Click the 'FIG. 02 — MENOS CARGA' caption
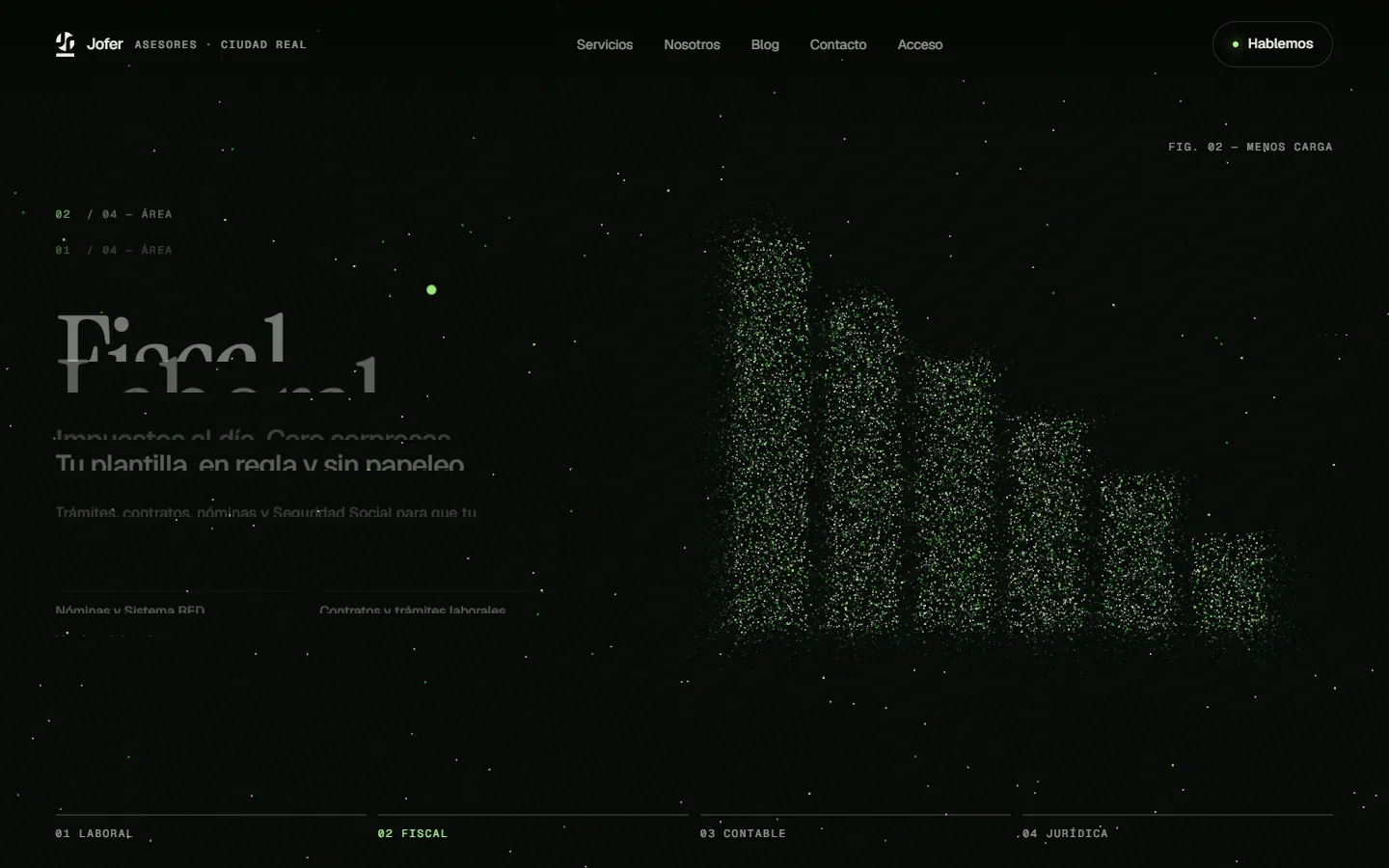 (x=1250, y=147)
